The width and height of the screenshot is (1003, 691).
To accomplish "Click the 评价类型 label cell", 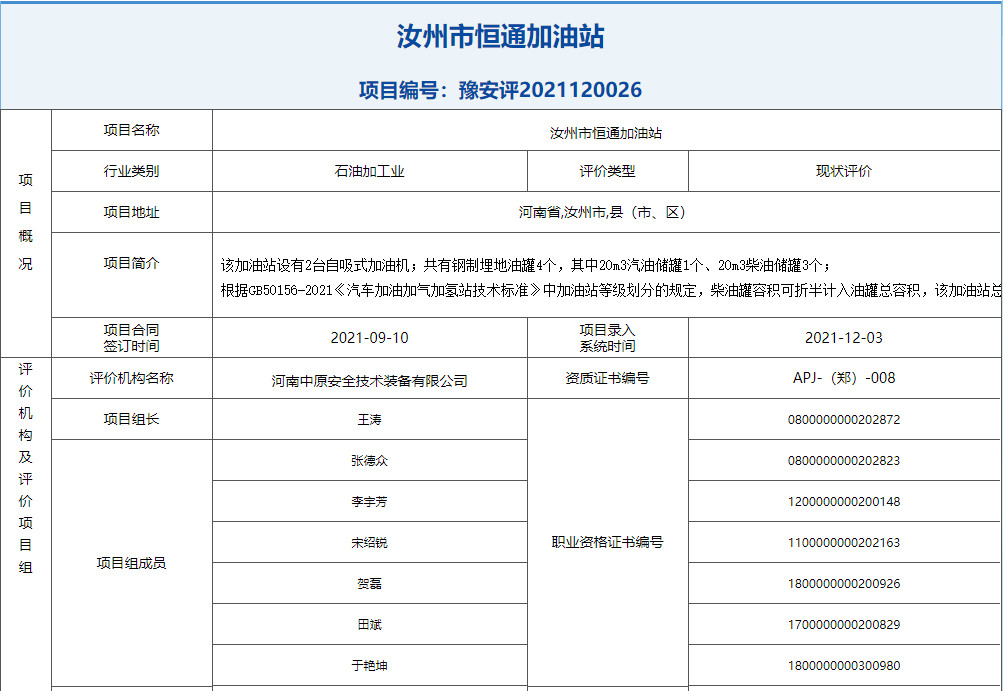I will 608,171.
